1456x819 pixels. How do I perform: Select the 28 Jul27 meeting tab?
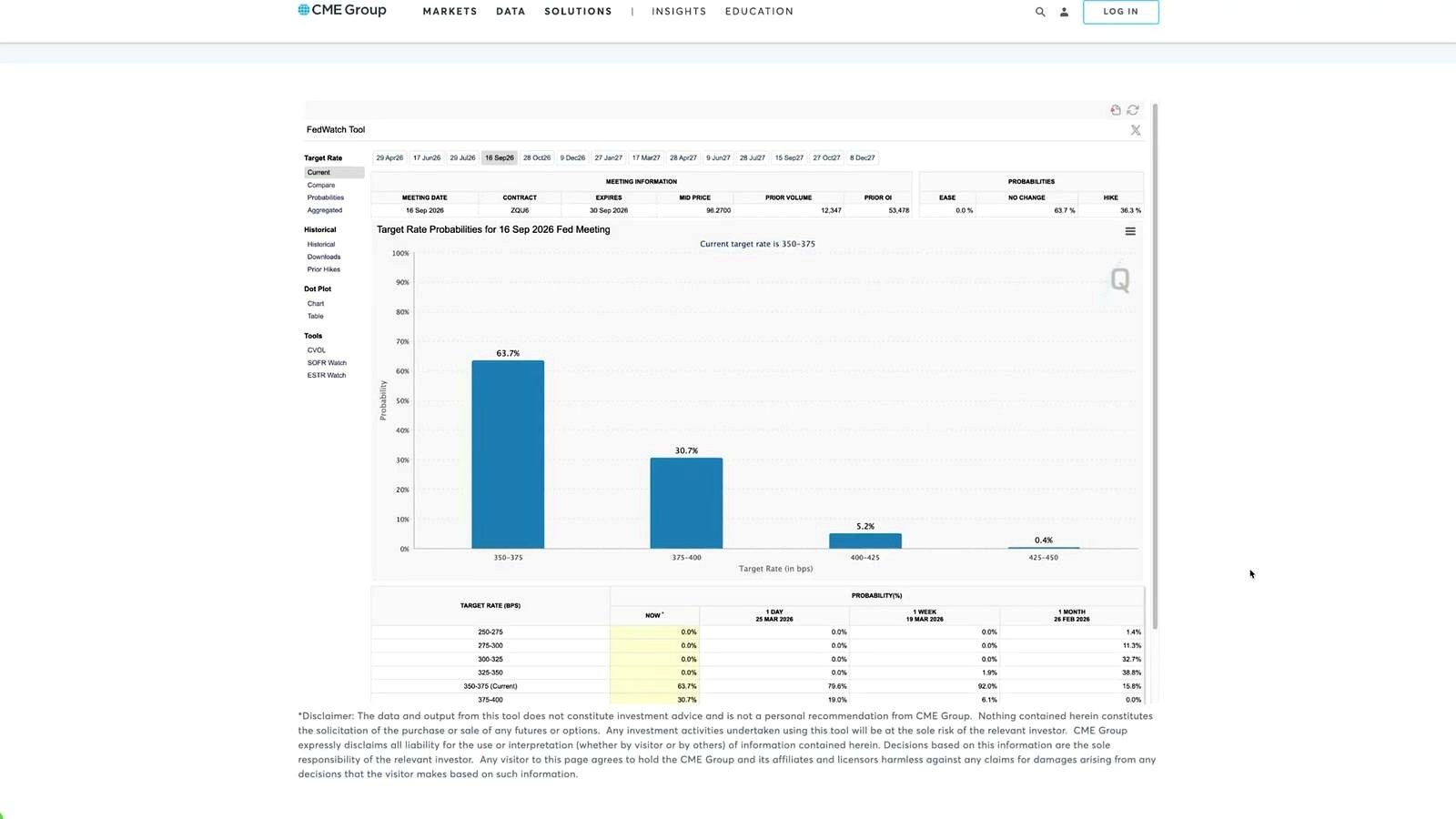click(753, 158)
